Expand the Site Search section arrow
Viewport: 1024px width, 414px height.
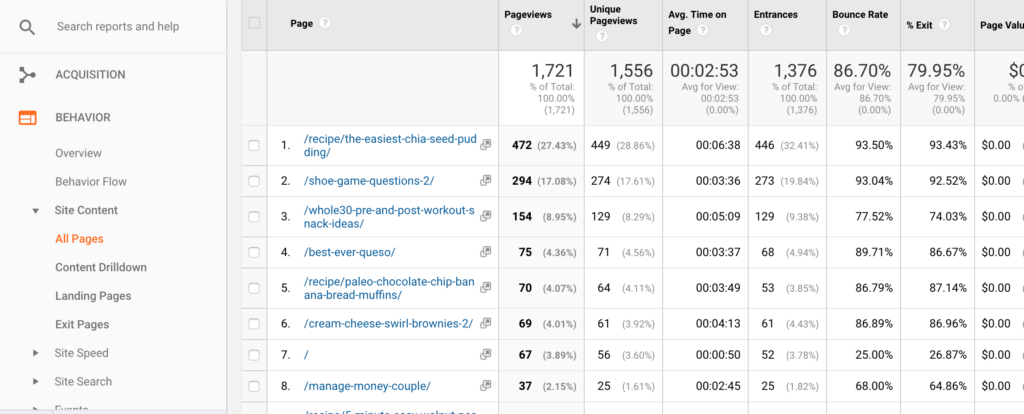click(x=36, y=382)
